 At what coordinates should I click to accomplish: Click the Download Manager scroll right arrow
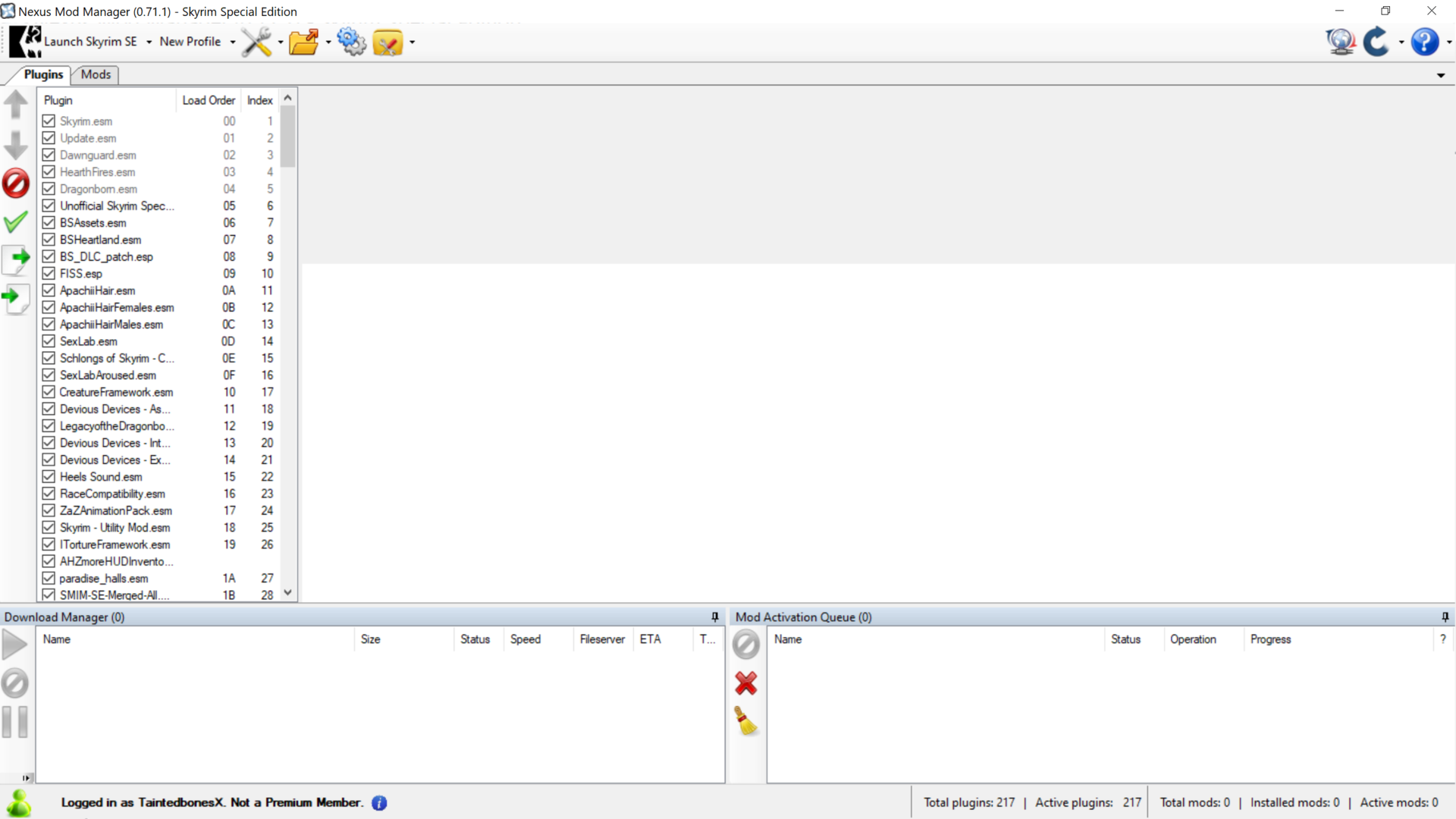[27, 778]
